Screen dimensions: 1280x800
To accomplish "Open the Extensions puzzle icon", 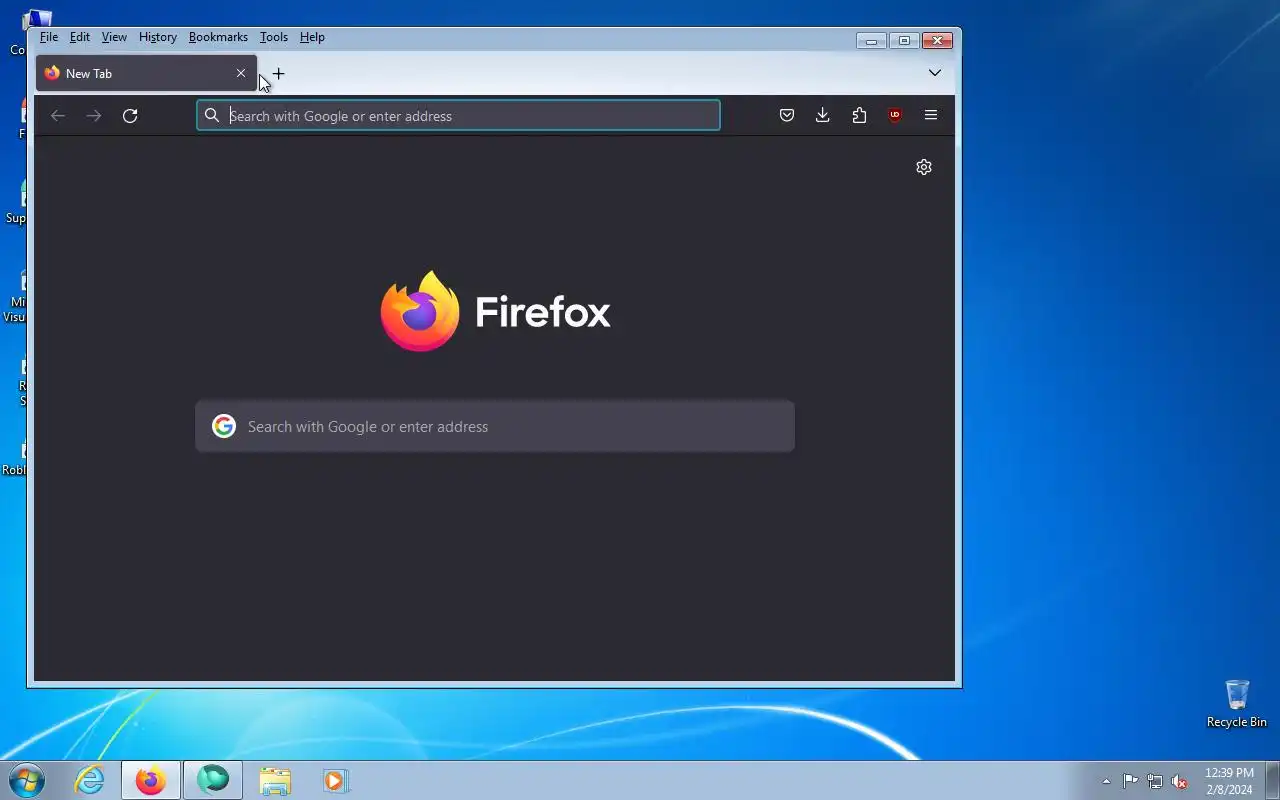I will 859,116.
